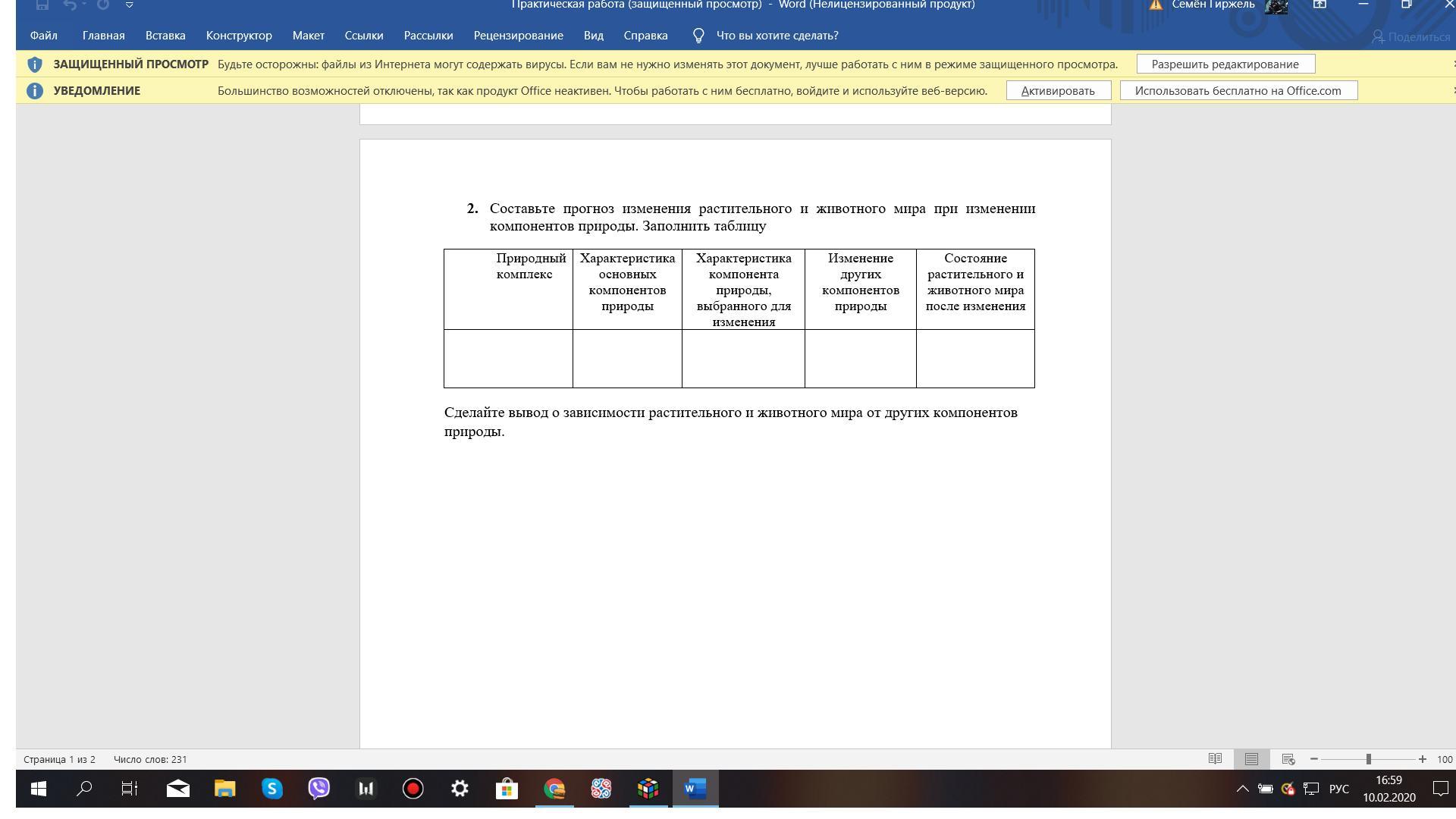This screenshot has width=1456, height=819.
Task: Click 'Характеристика основных компонентов природы' header cell
Action: [x=627, y=289]
